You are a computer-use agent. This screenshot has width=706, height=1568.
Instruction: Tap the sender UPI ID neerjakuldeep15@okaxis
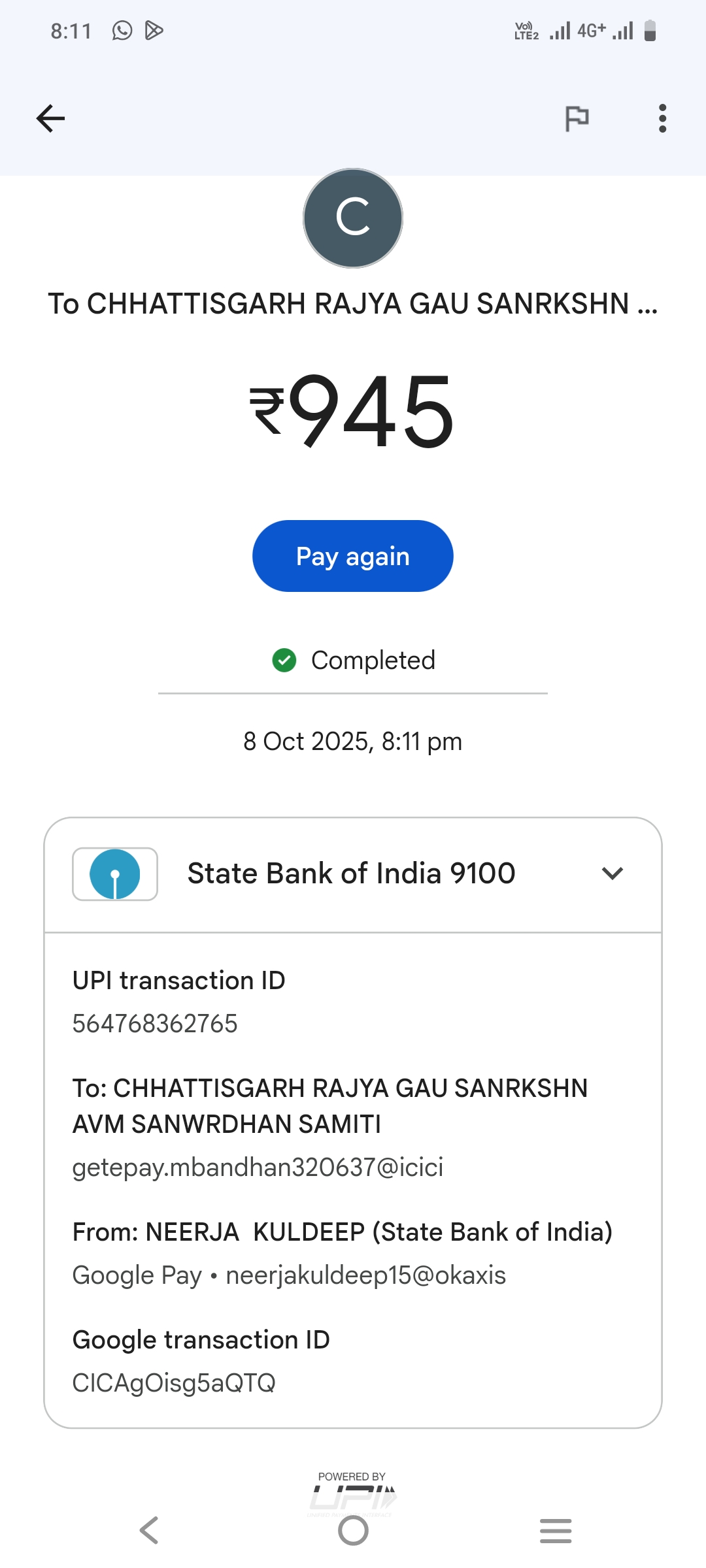[365, 1275]
